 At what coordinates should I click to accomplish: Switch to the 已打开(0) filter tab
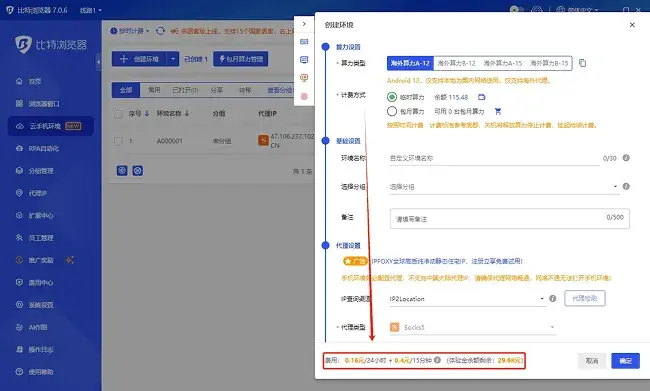(x=185, y=90)
